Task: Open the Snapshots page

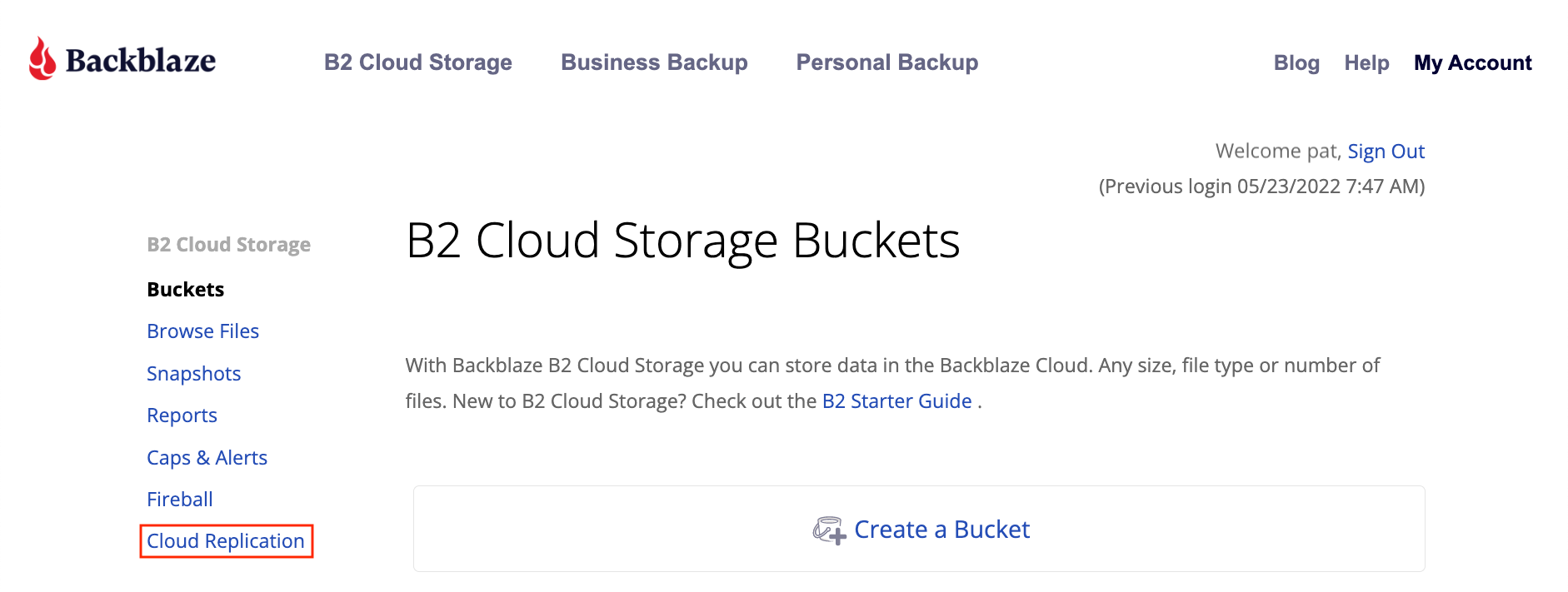Action: (x=193, y=373)
